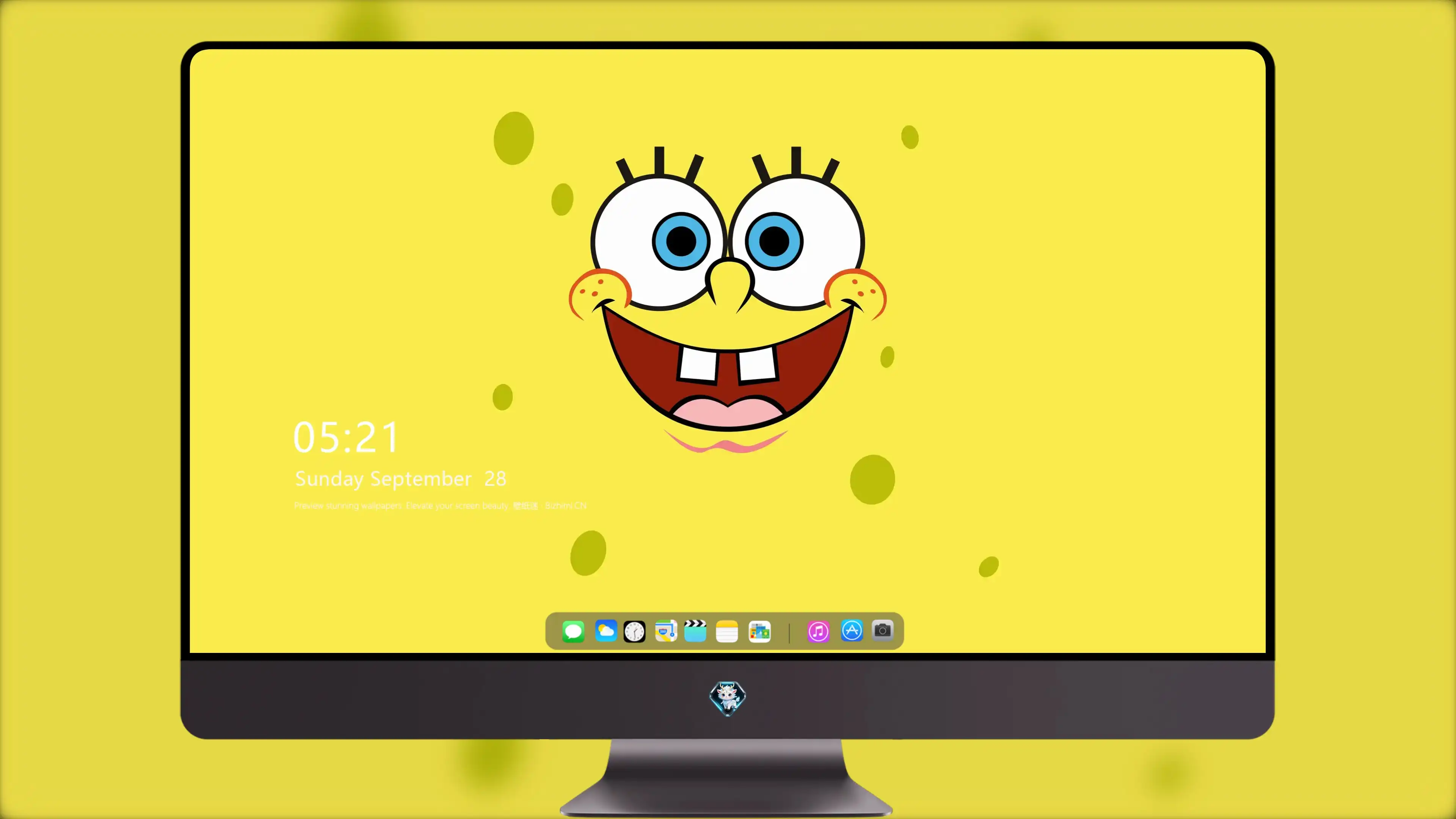Open the Weather app in dock
Image resolution: width=1456 pixels, height=819 pixels.
click(x=606, y=631)
